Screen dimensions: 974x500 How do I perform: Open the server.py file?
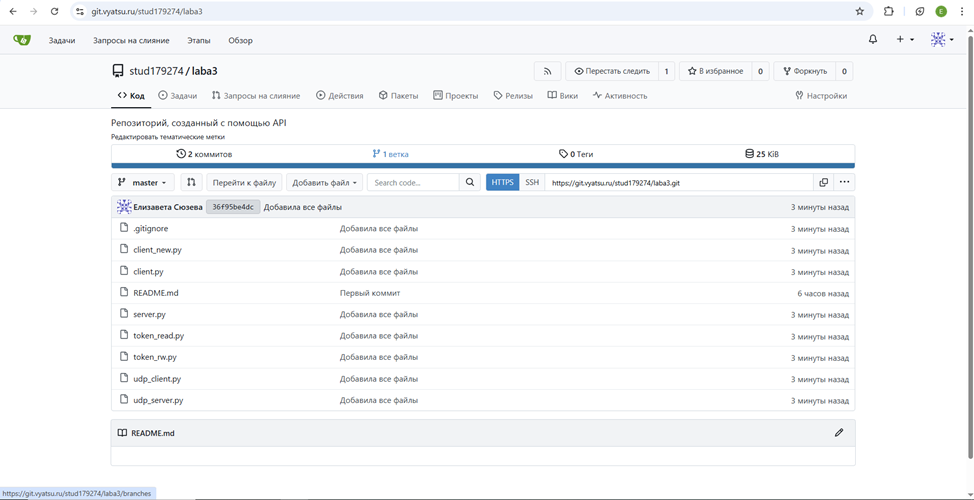149,314
